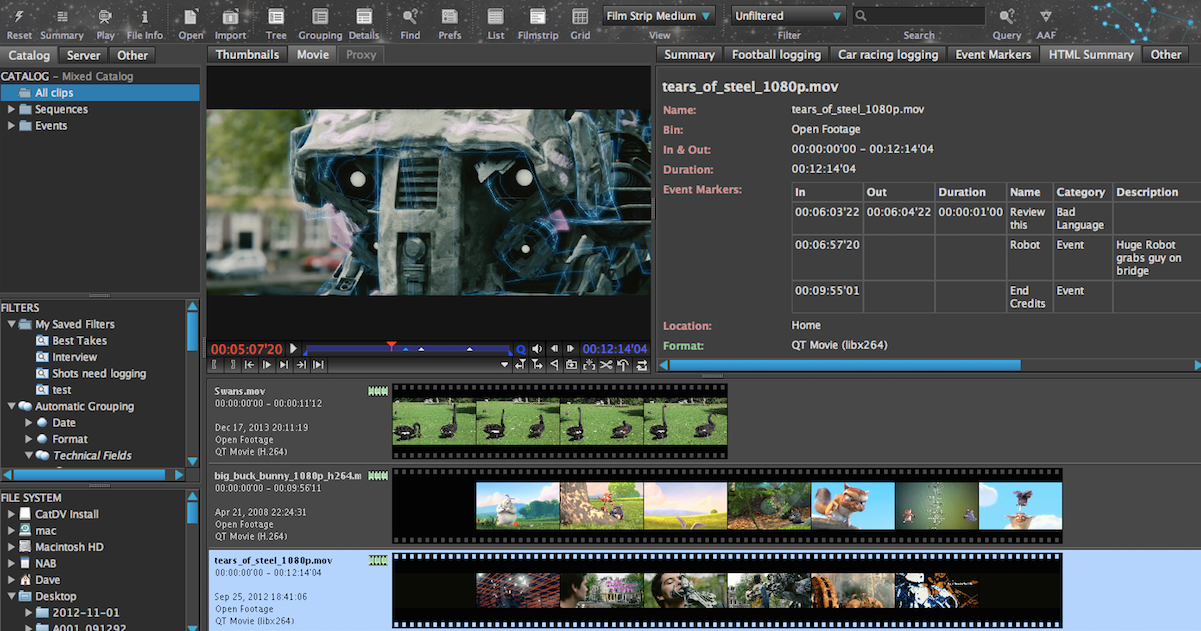Expand the Macintosh HD drive
1201x631 pixels.
(x=11, y=547)
